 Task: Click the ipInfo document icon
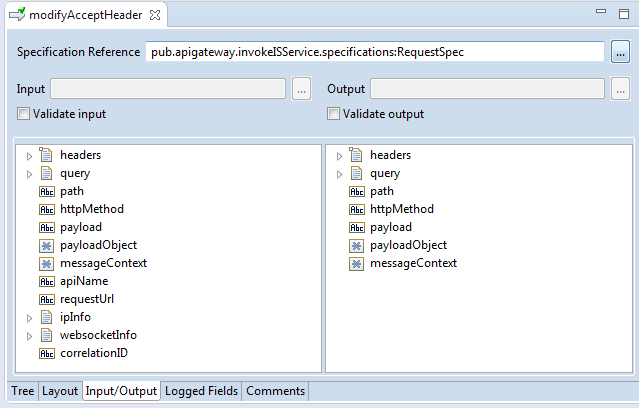[x=46, y=317]
